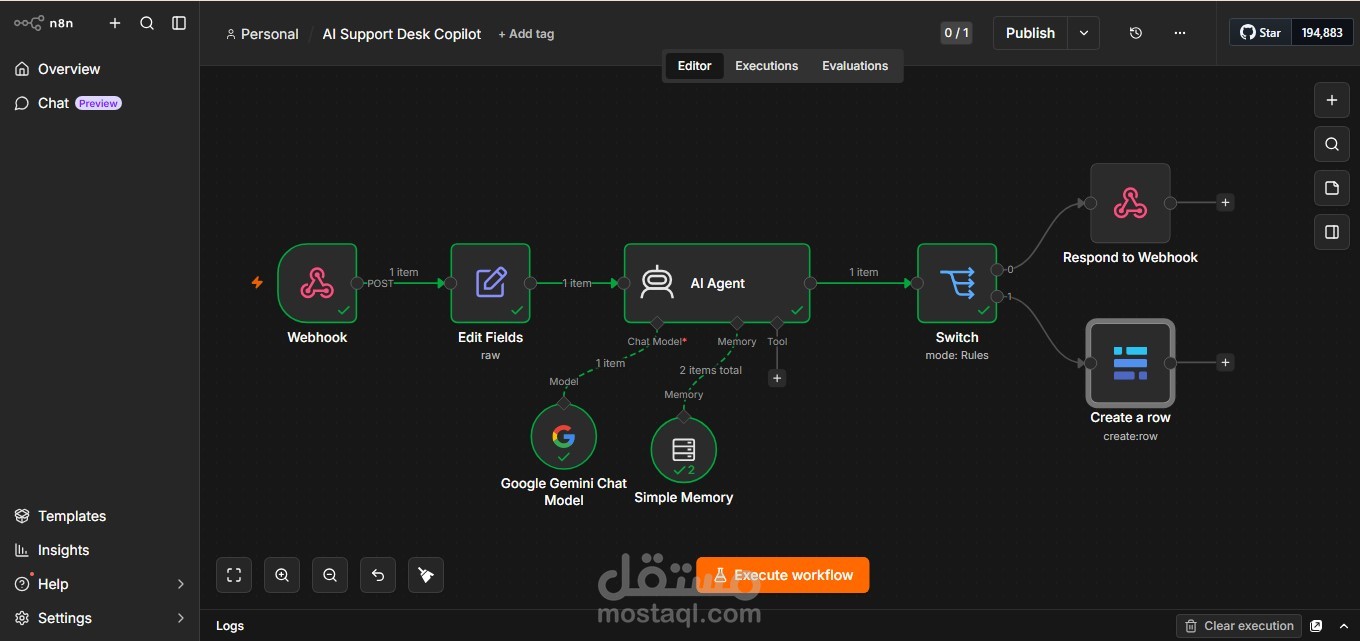Click 'raw' subtitle under Edit Fields
Viewport: 1360px width, 641px height.
[x=490, y=355]
